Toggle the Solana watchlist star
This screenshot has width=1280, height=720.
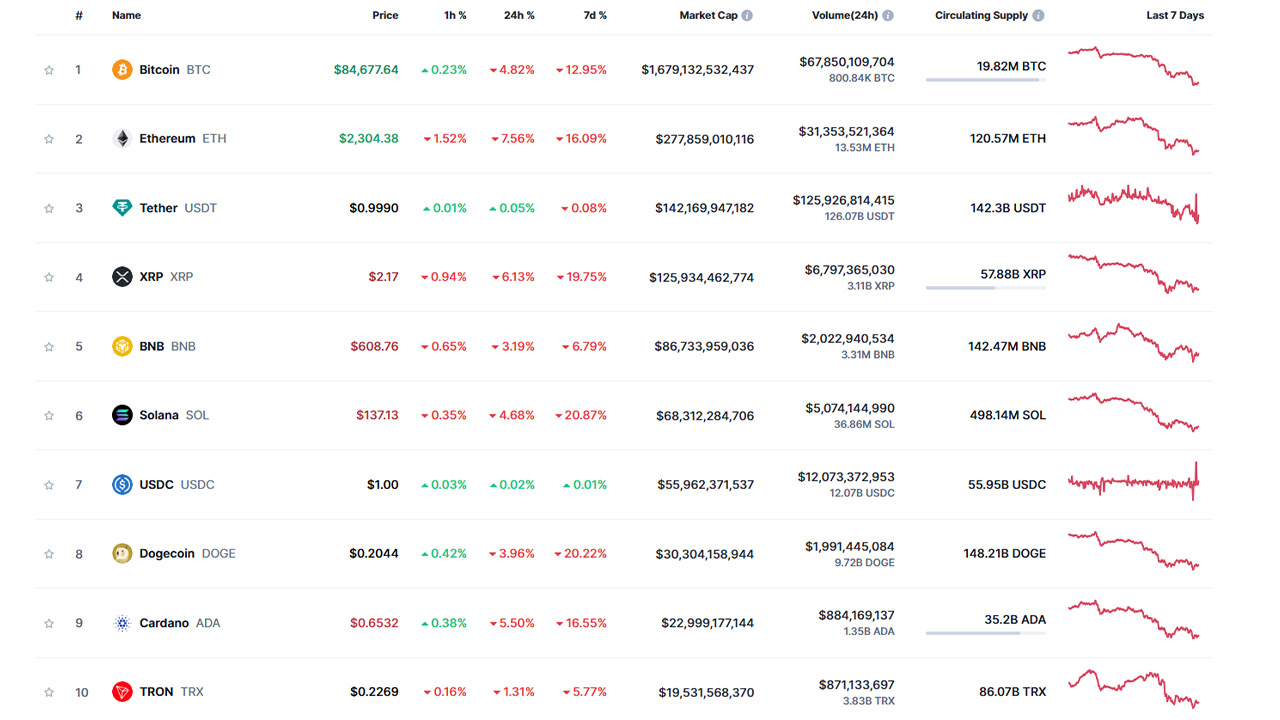49,415
